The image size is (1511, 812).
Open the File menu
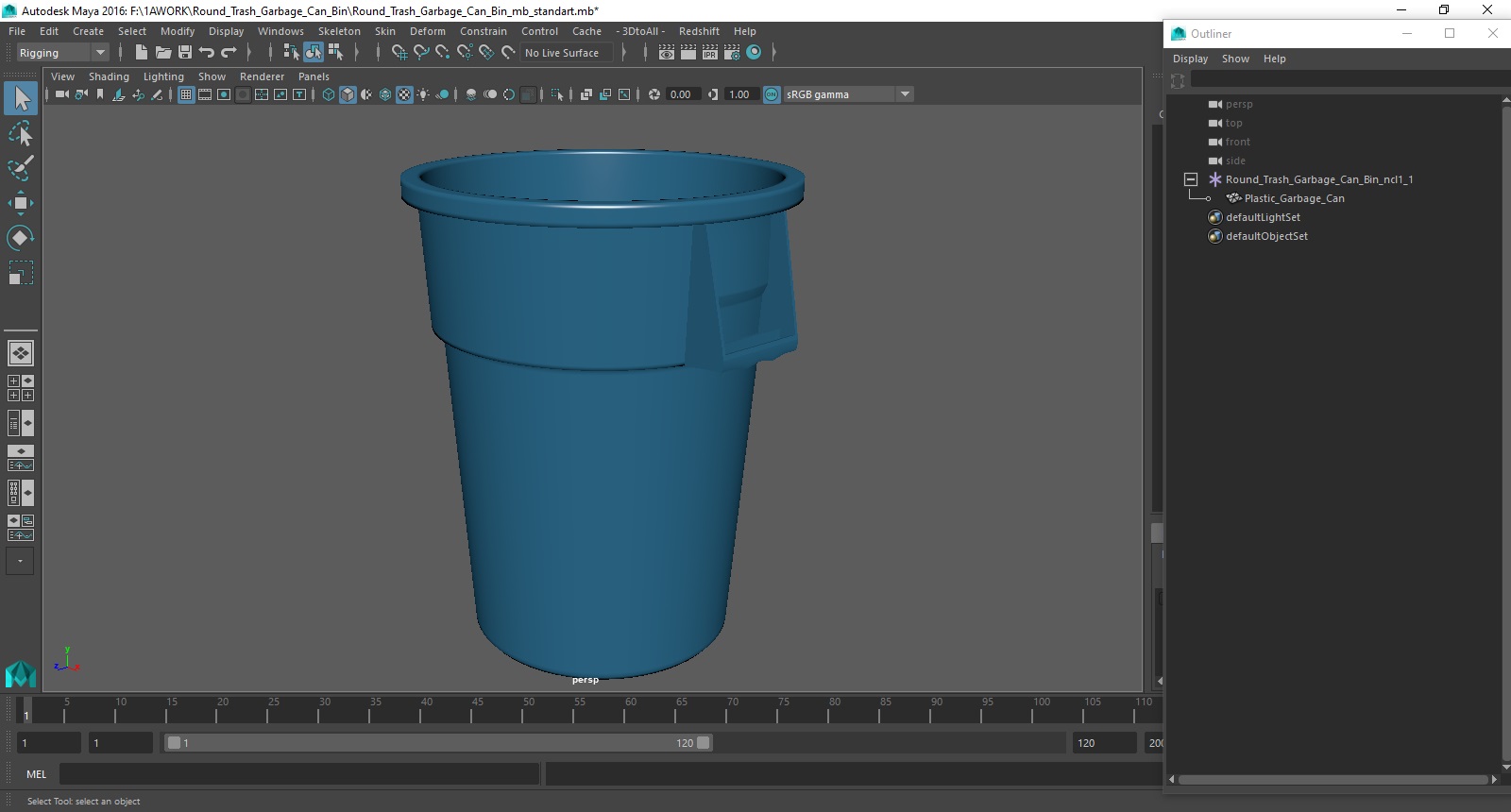(17, 31)
